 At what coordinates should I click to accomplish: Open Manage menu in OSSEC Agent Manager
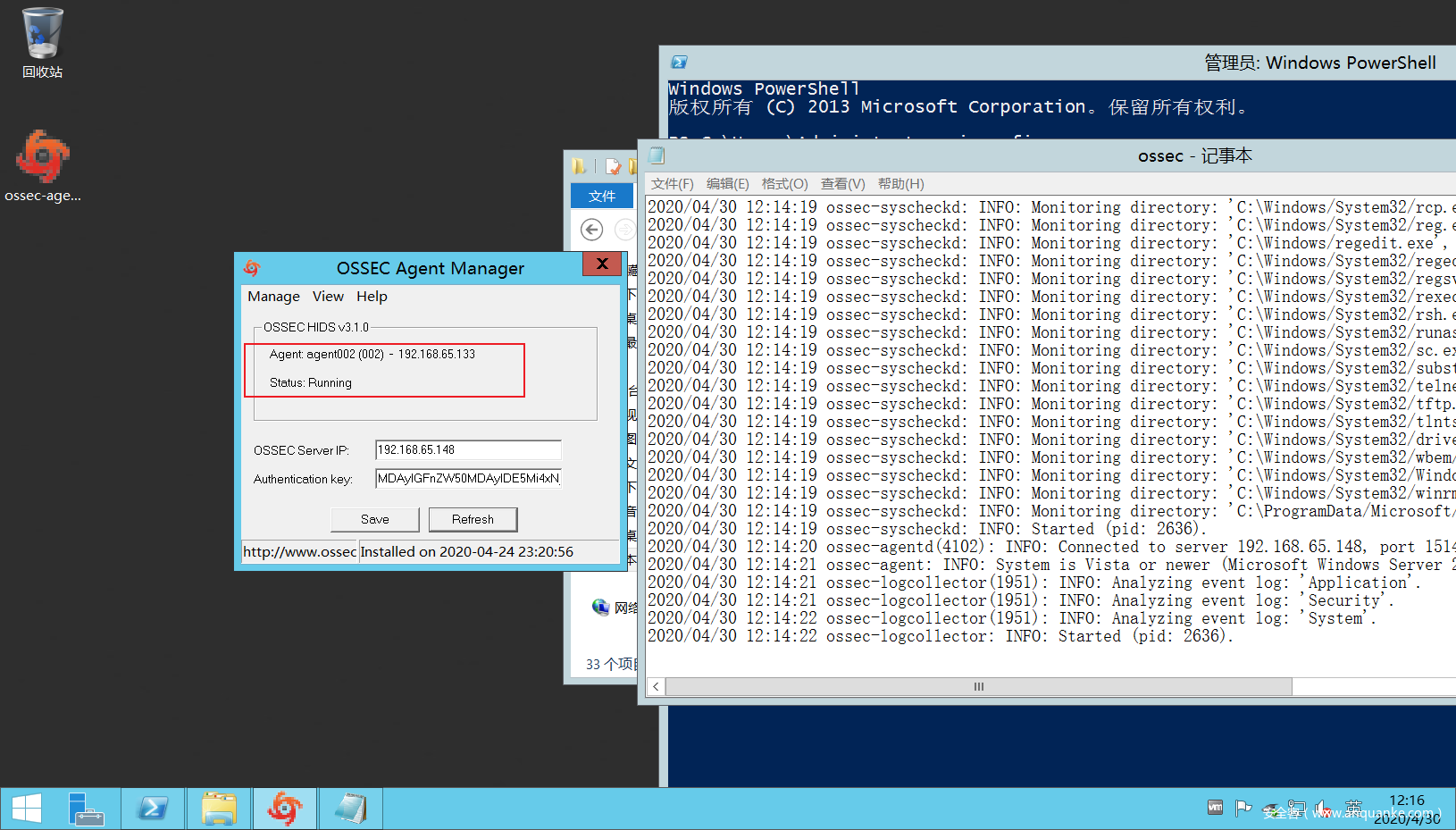click(273, 297)
